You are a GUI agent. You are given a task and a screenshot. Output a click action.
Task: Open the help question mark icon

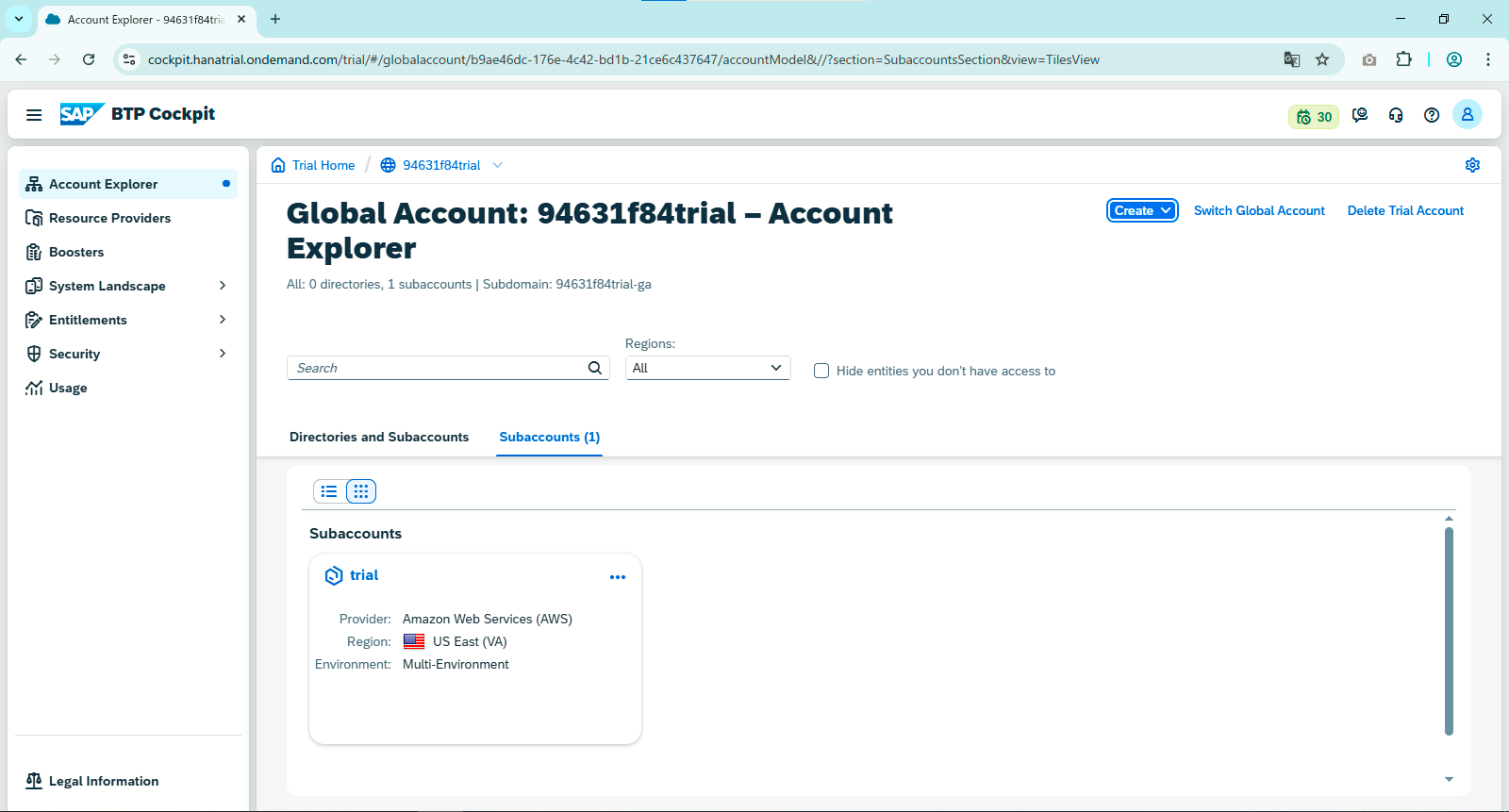pos(1432,115)
